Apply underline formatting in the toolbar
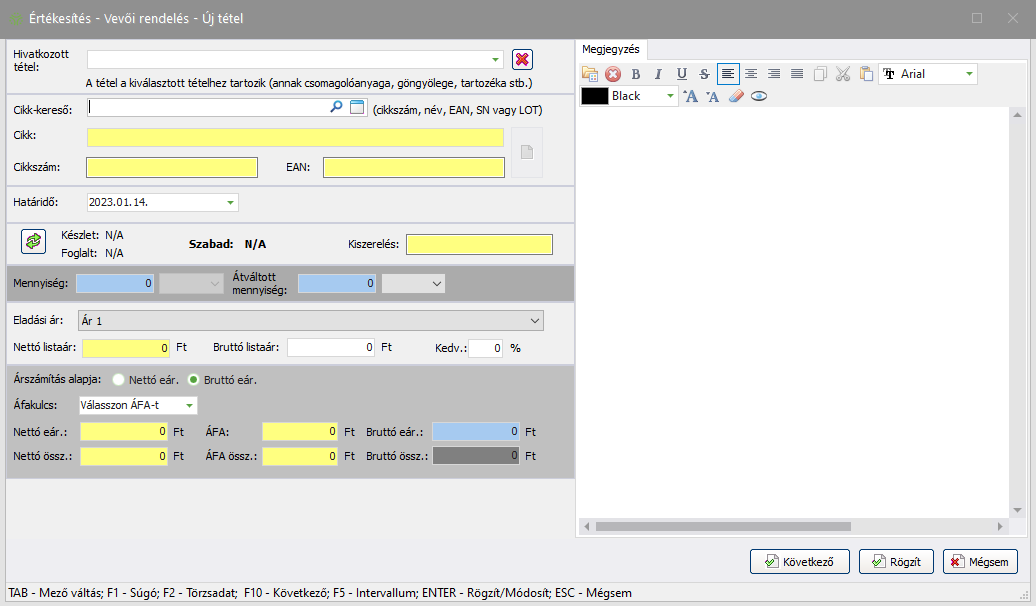This screenshot has width=1036, height=606. coord(681,74)
